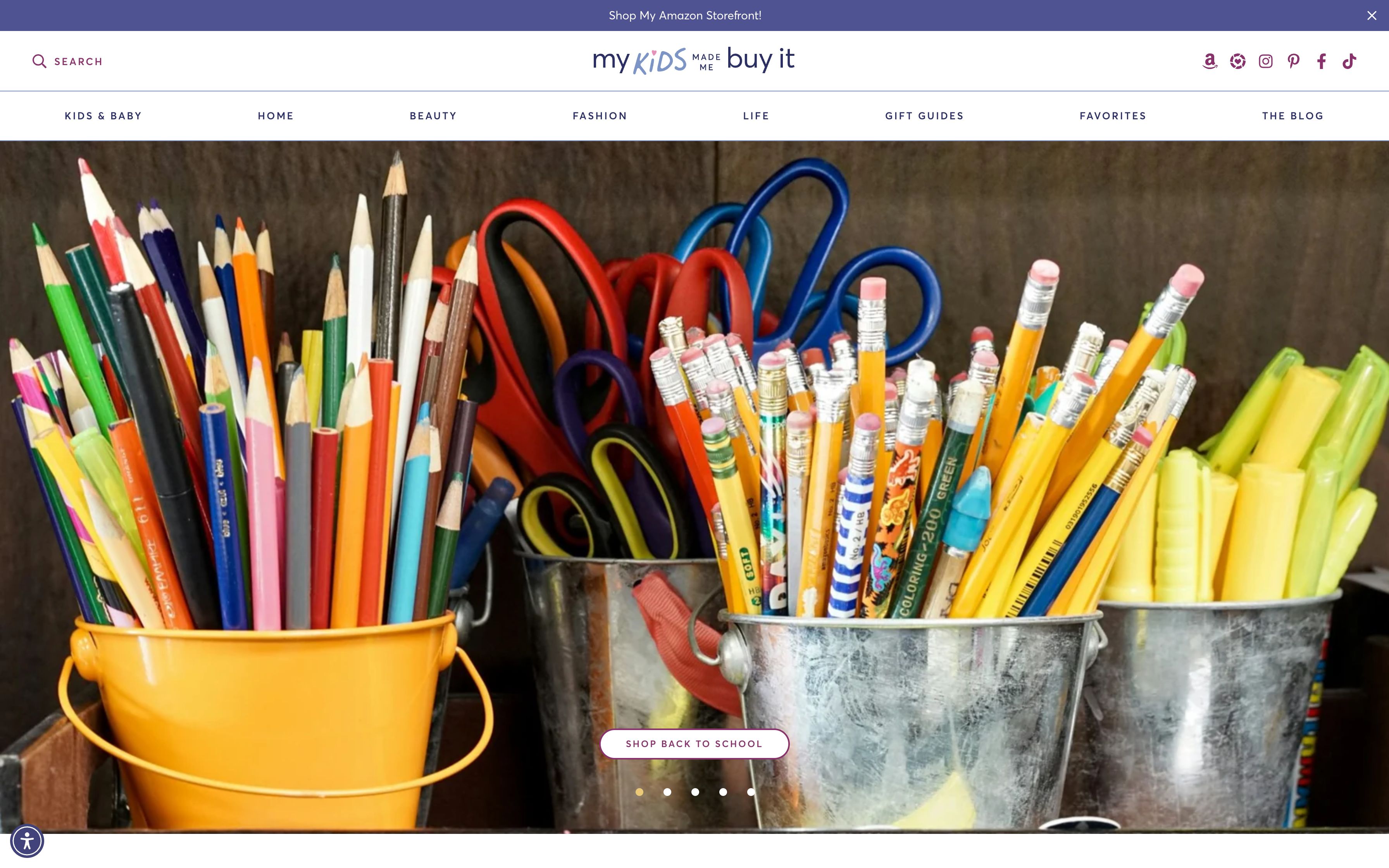Visit The Blog page
Screen dimensions: 1389x868
[1292, 116]
